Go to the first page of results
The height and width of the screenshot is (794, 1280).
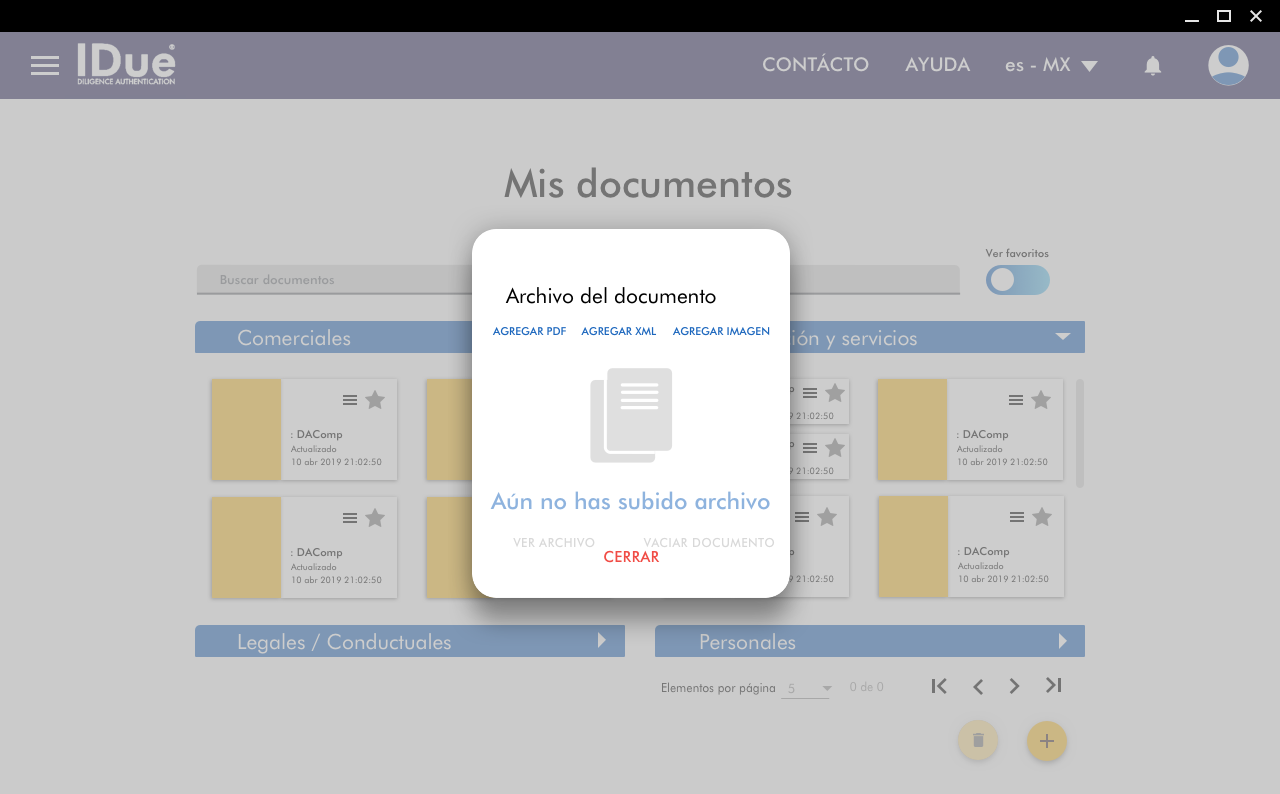click(938, 686)
